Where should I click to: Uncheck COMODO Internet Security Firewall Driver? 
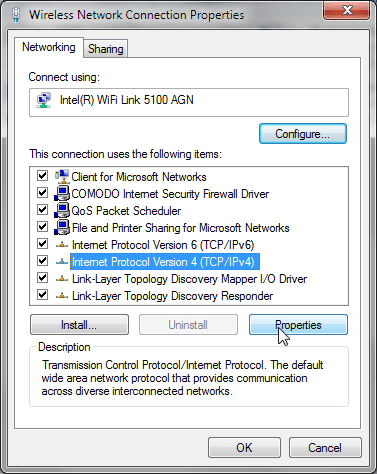tap(42, 193)
